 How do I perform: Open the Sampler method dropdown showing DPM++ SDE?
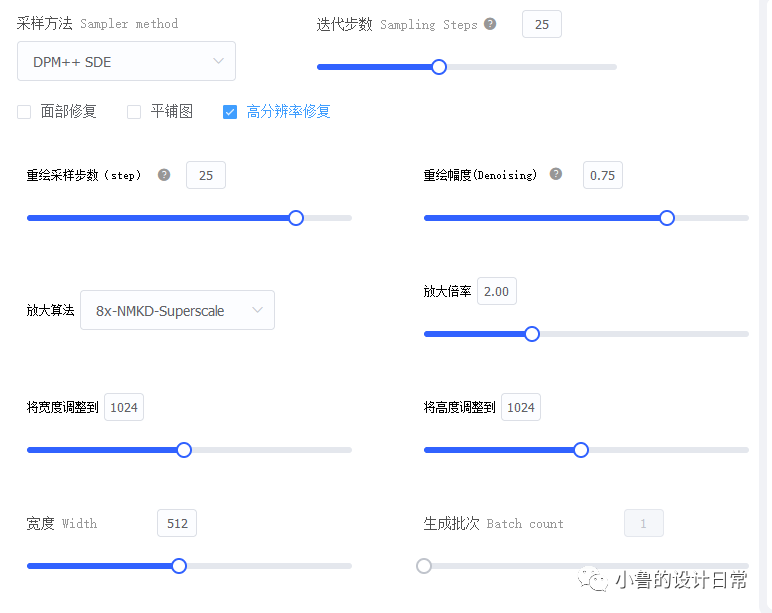[x=126, y=61]
